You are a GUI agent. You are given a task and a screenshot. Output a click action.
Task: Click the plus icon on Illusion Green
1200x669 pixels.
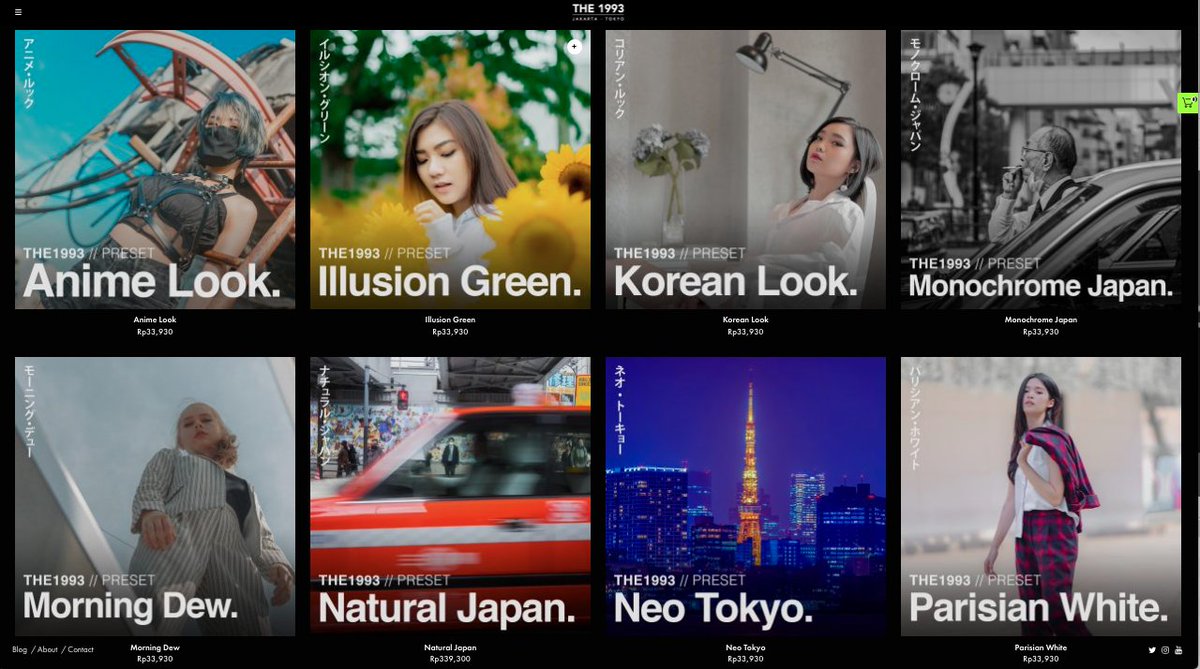574,46
